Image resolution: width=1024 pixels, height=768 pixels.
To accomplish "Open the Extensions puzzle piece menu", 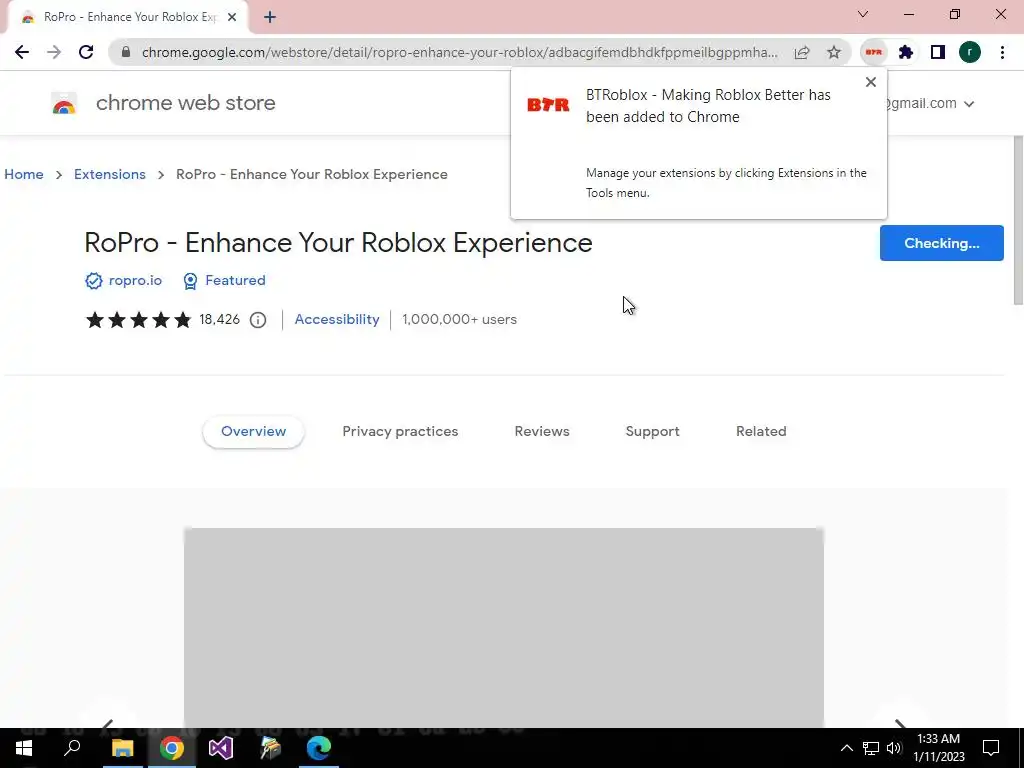I will 906,52.
